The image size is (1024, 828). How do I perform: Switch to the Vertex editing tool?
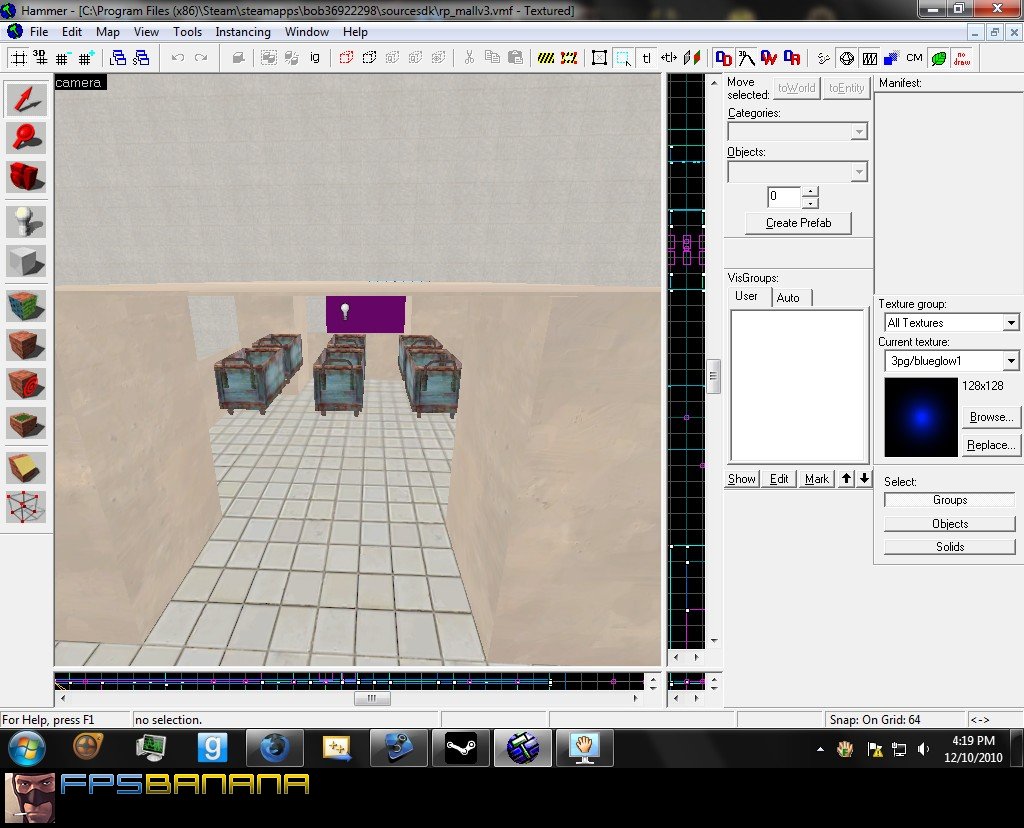(26, 507)
